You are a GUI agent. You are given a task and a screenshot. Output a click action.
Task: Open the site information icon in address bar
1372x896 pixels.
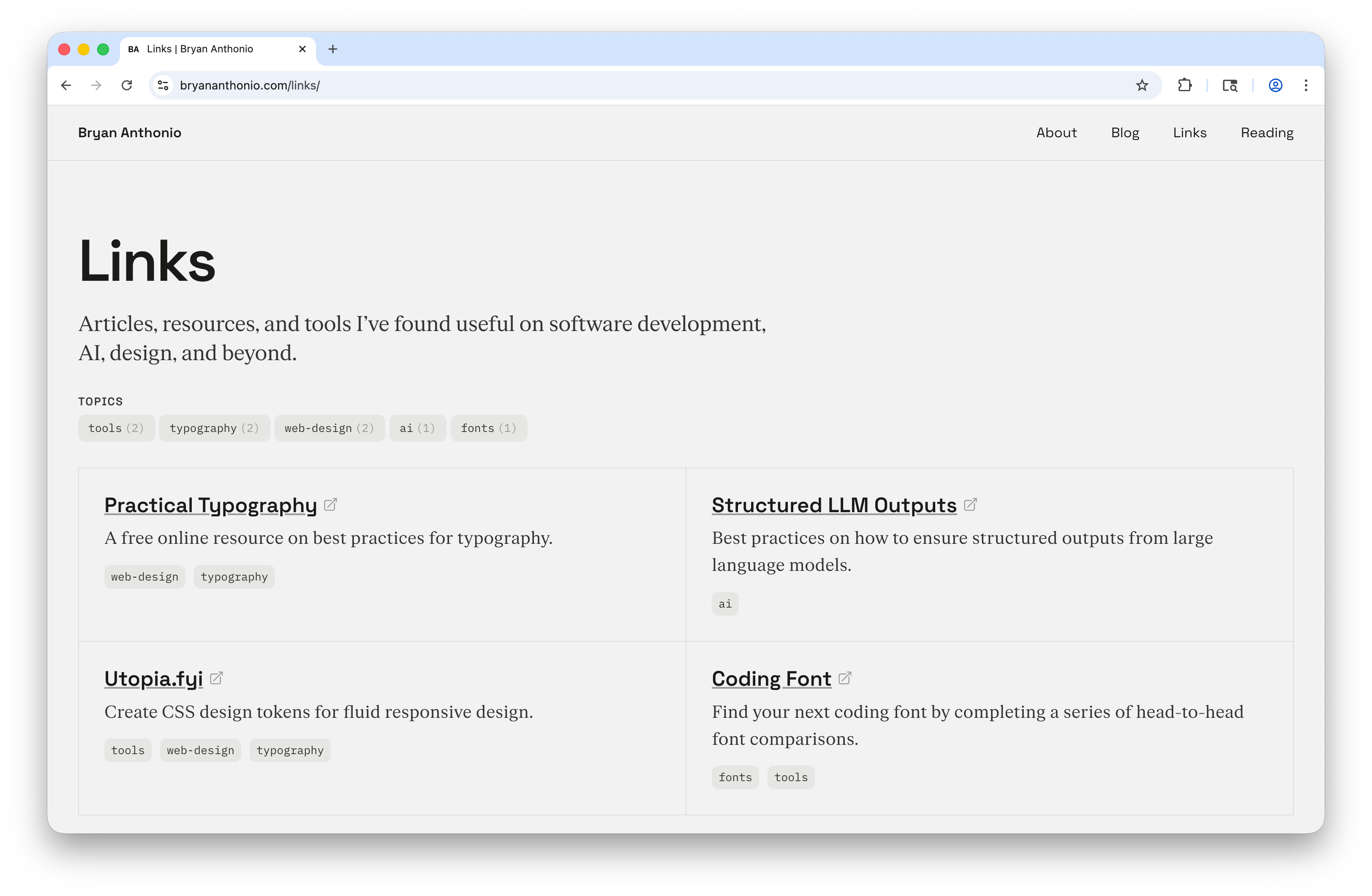(163, 85)
